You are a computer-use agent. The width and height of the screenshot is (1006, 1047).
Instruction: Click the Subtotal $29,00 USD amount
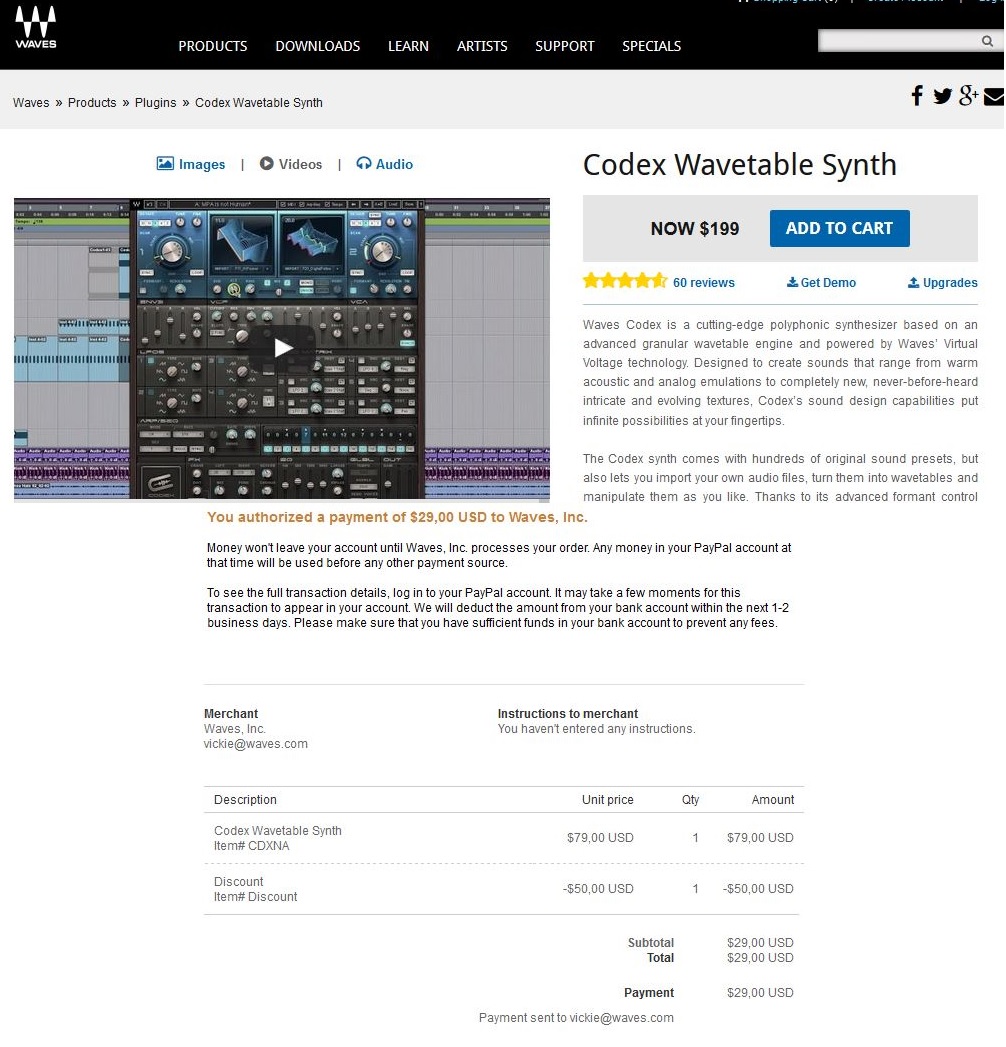760,943
